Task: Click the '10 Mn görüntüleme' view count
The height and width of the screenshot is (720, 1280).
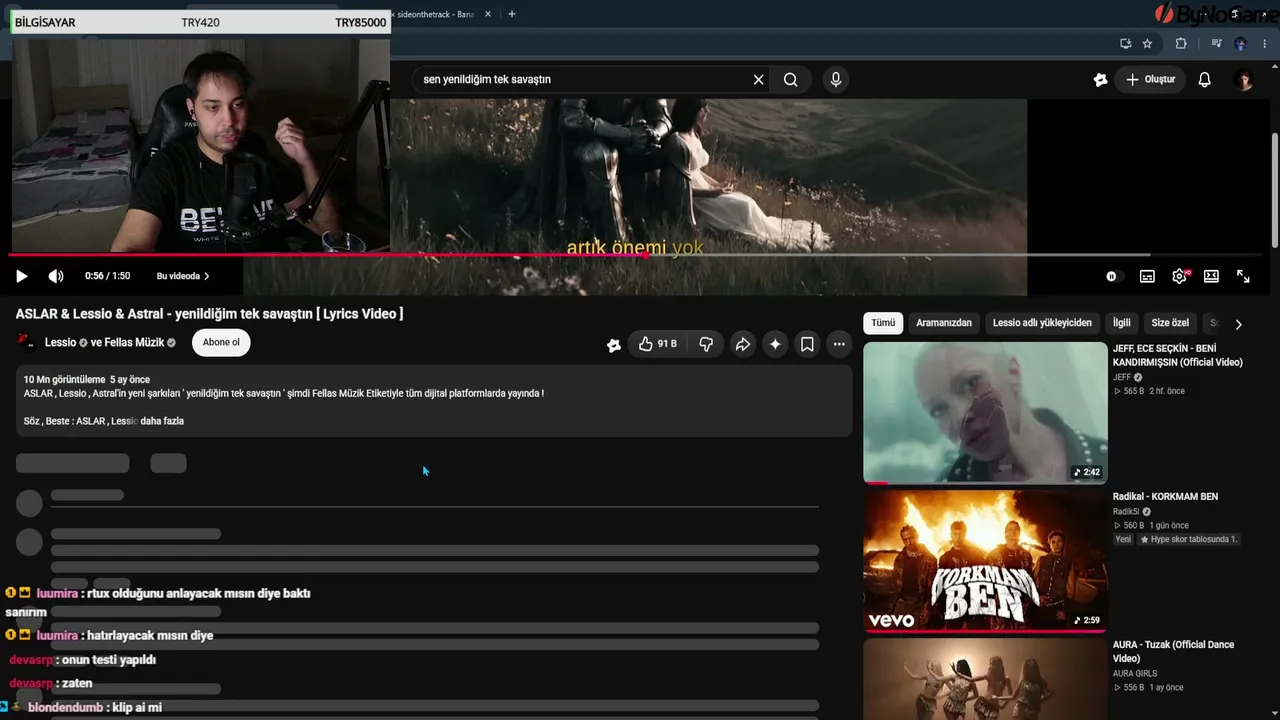Action: [x=64, y=380]
